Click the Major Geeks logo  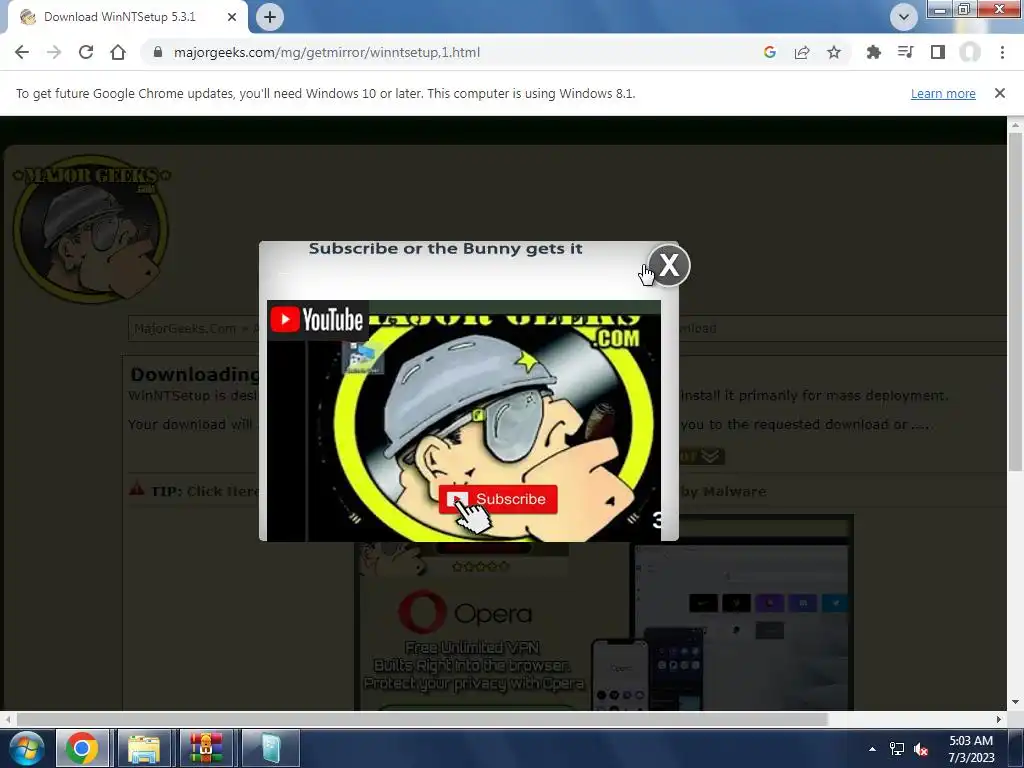(x=91, y=229)
